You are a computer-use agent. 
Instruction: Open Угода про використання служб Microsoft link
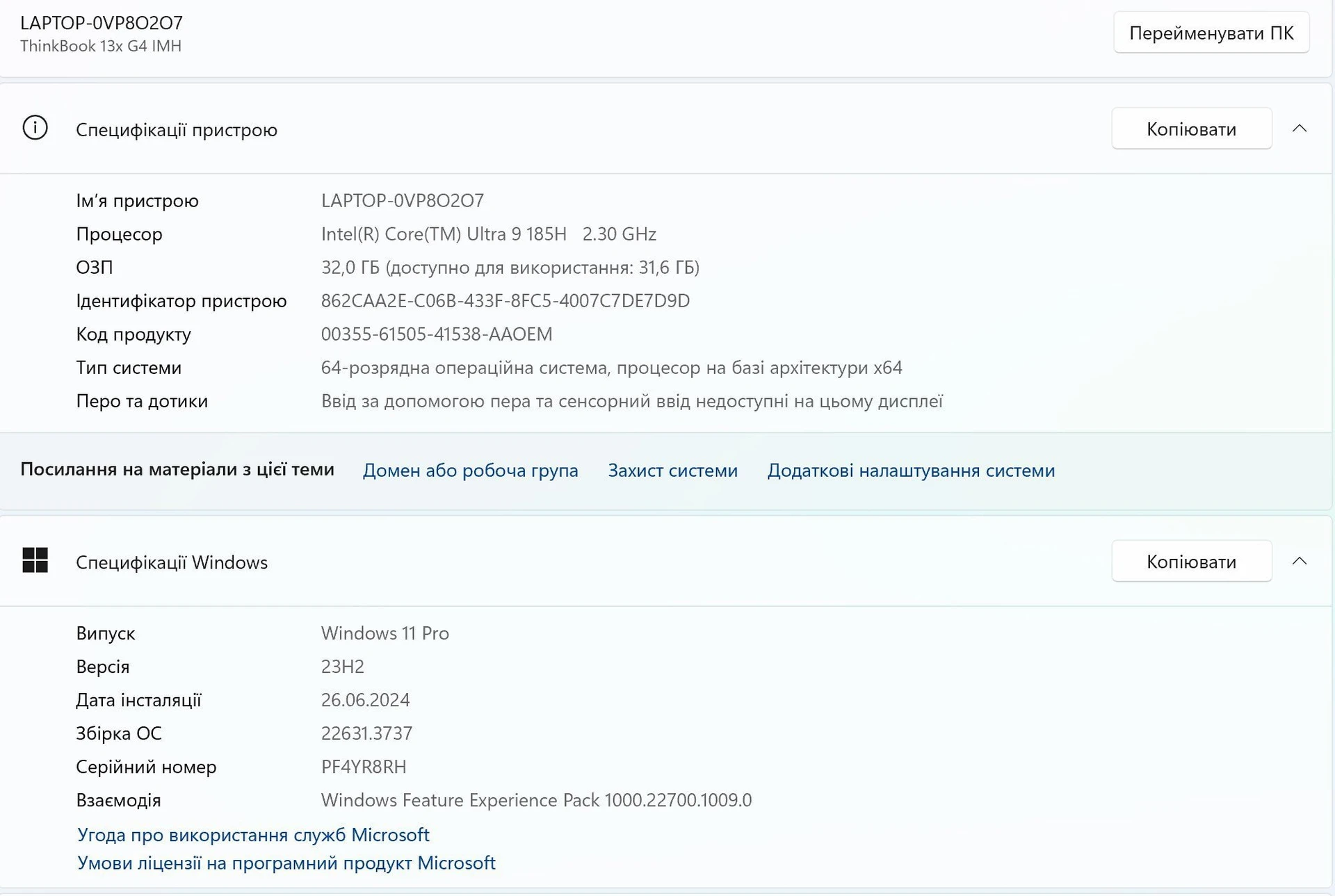click(253, 834)
